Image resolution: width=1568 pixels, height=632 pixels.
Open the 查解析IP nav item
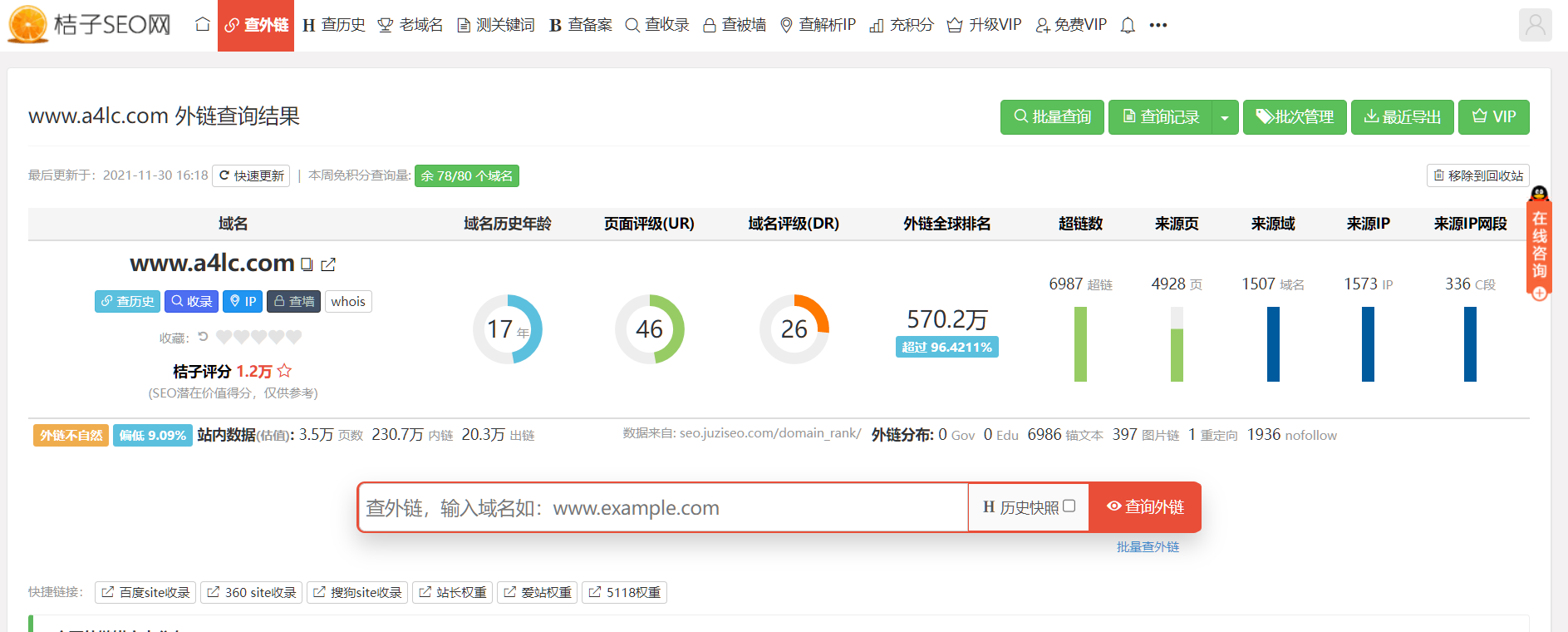point(818,25)
